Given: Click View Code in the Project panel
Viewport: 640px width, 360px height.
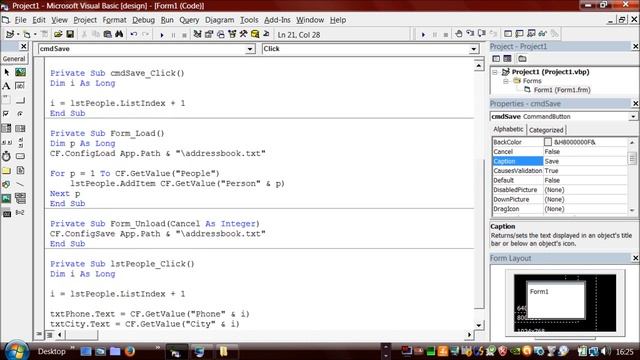Looking at the screenshot, I should click(496, 59).
